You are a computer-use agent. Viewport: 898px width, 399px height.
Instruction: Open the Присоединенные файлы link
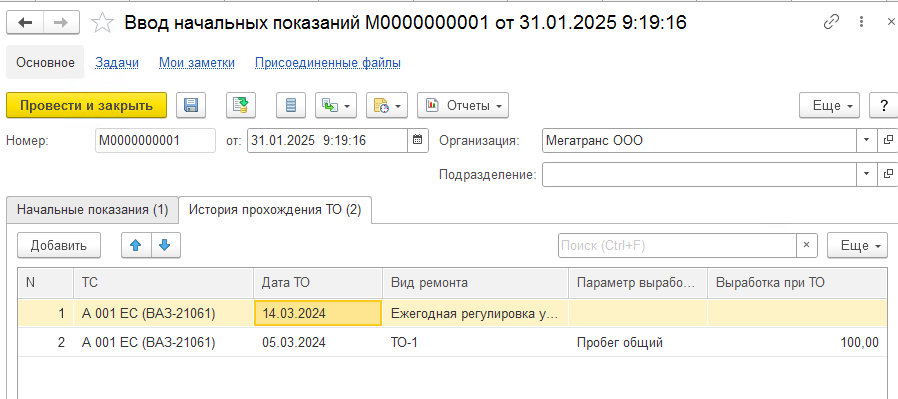tap(328, 63)
